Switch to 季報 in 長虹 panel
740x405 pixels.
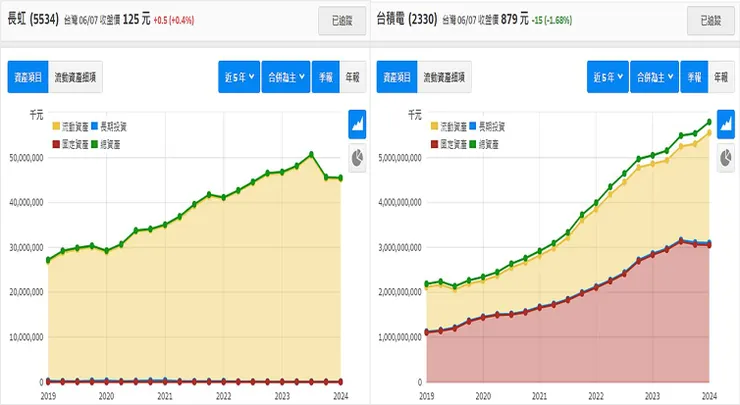point(326,77)
